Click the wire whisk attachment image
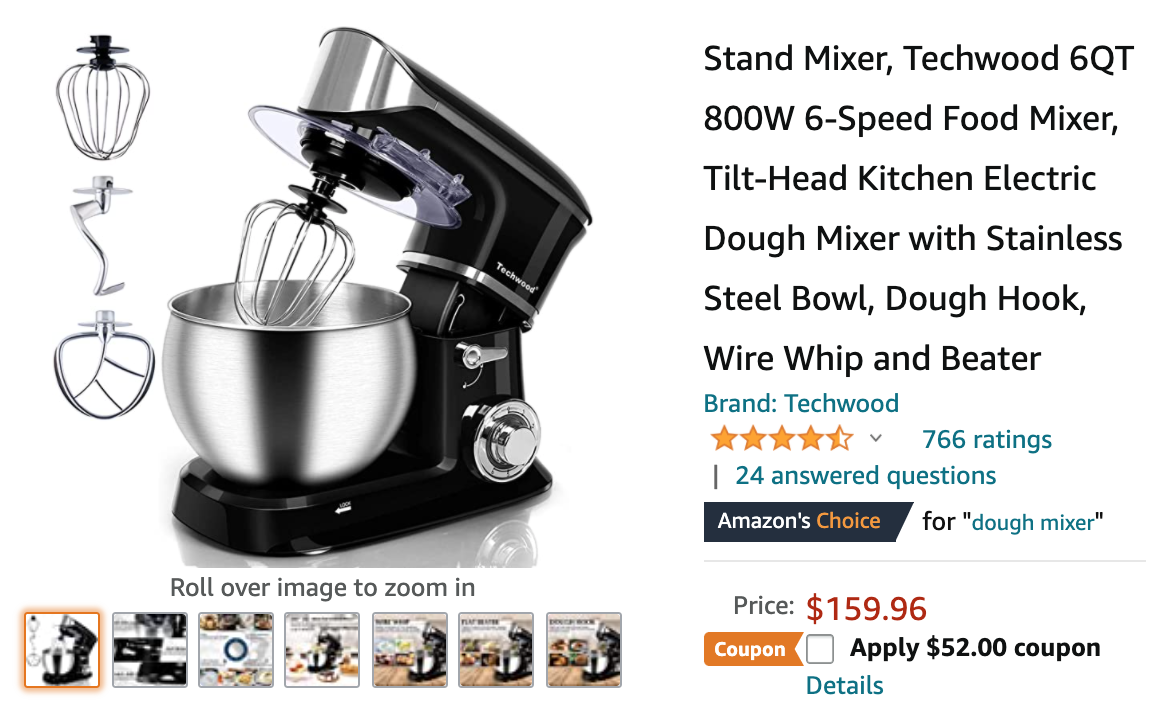 [103, 97]
